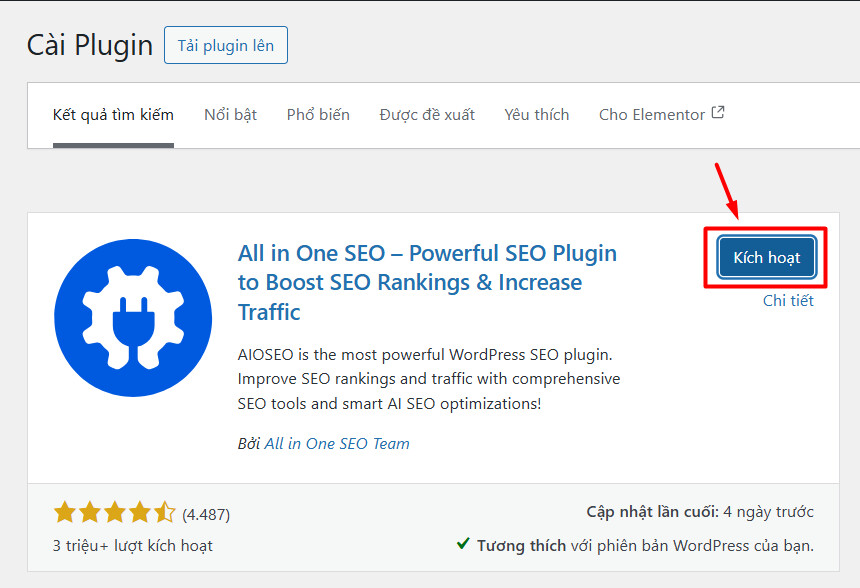This screenshot has width=860, height=588.
Task: Activate the plugin with Kích hoạt button
Action: pos(766,257)
